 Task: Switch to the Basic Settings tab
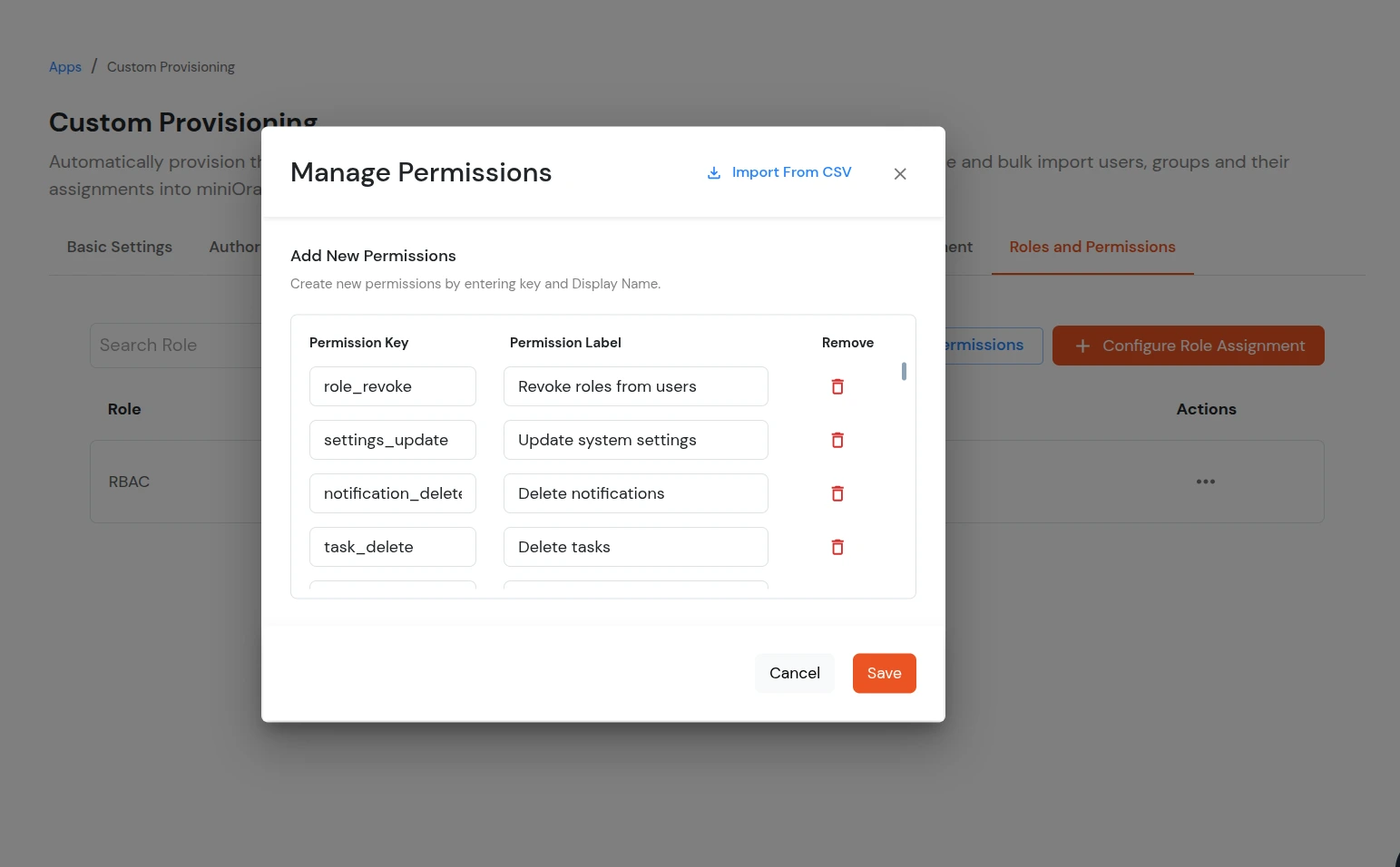[119, 247]
